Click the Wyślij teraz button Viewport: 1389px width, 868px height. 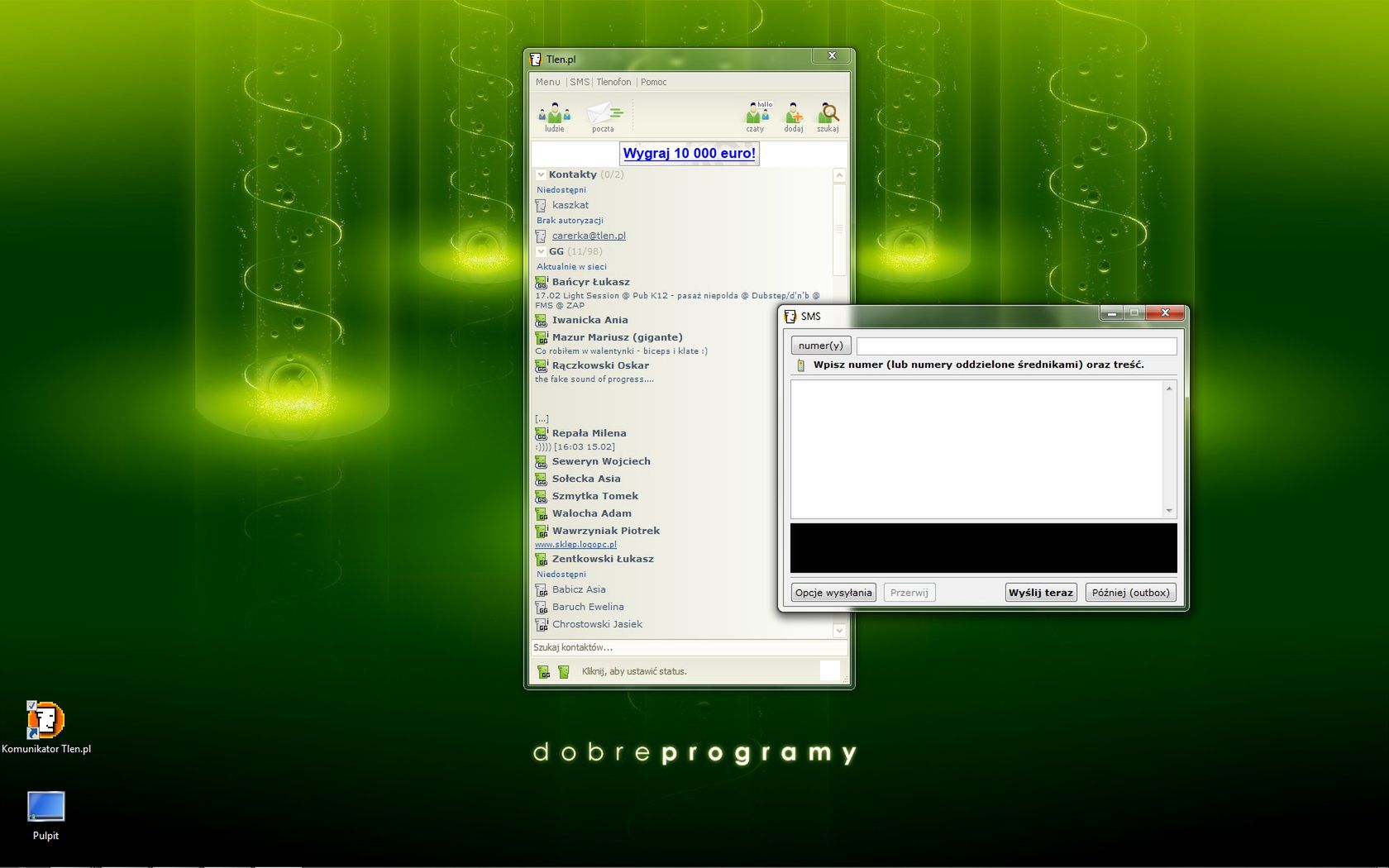[x=1041, y=593]
